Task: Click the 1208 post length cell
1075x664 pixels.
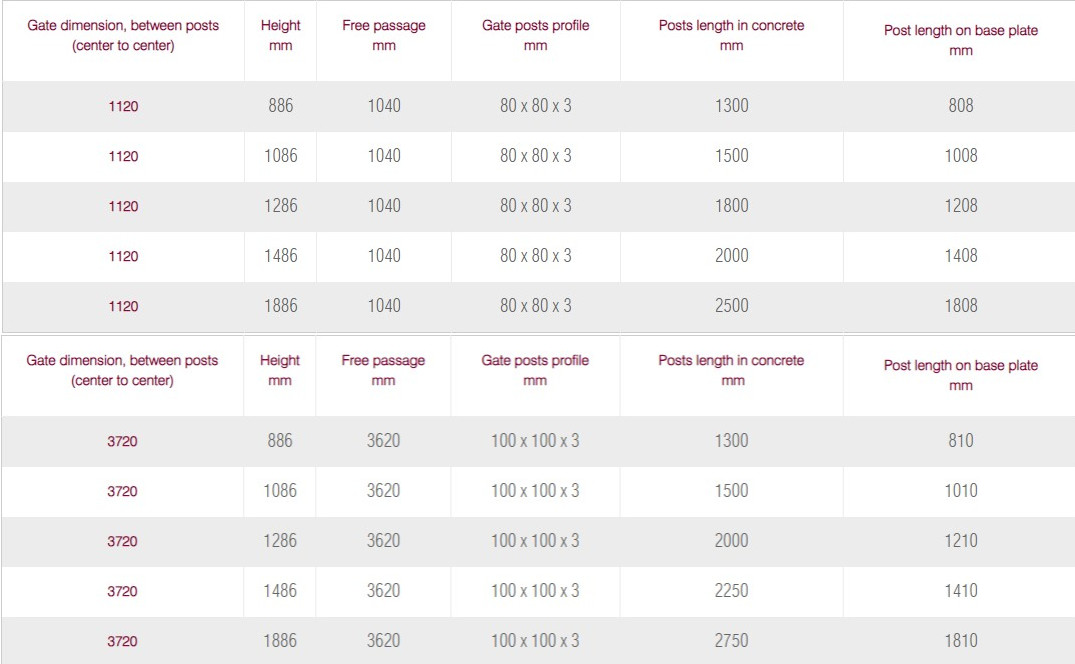Action: pyautogui.click(x=960, y=205)
